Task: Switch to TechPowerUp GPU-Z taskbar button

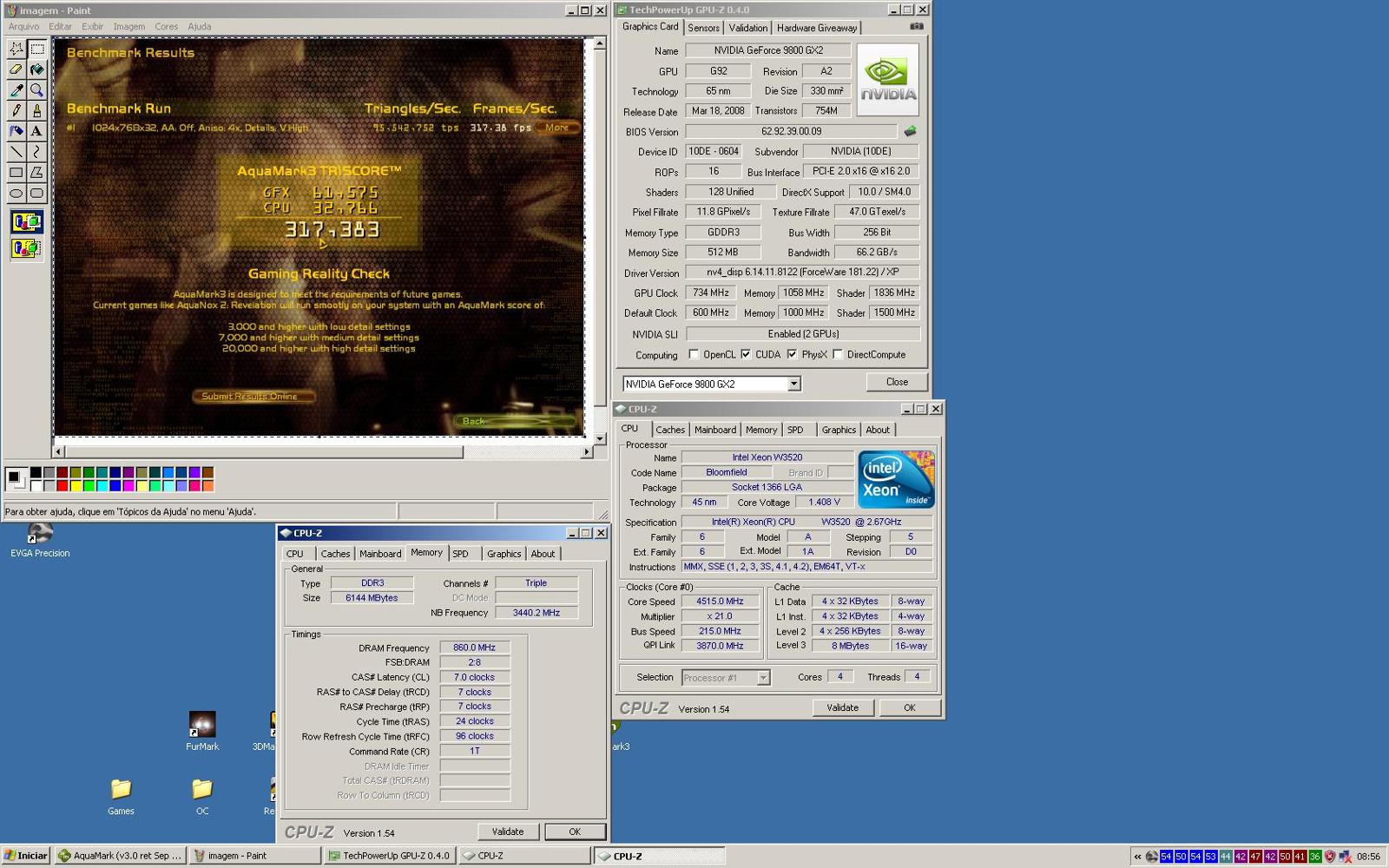Action: (389, 856)
